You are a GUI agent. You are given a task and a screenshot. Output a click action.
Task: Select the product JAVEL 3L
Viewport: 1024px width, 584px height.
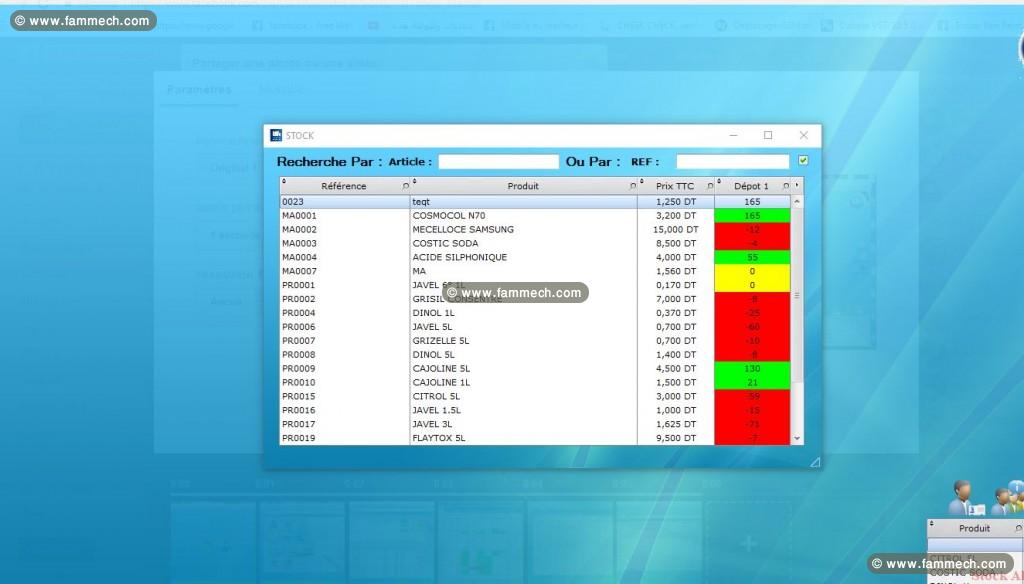tap(432, 424)
